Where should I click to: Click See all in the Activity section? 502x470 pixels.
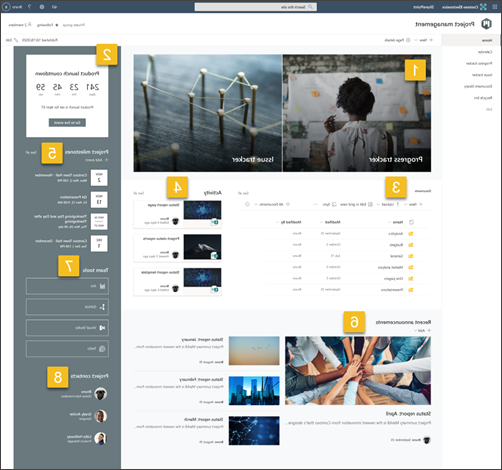139,193
